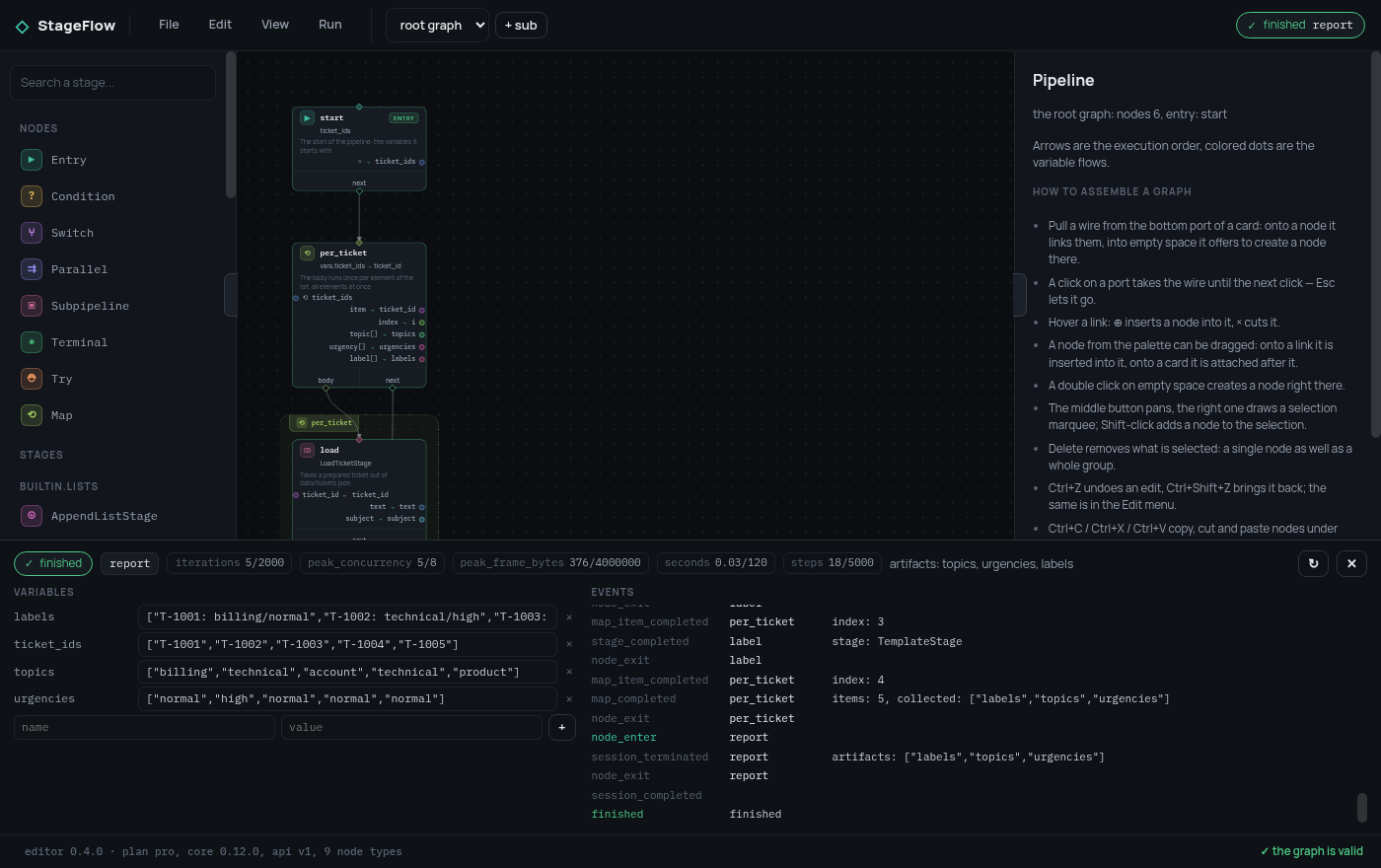Delete the ticket_ids variable using its ×
1381x868 pixels.
point(569,645)
